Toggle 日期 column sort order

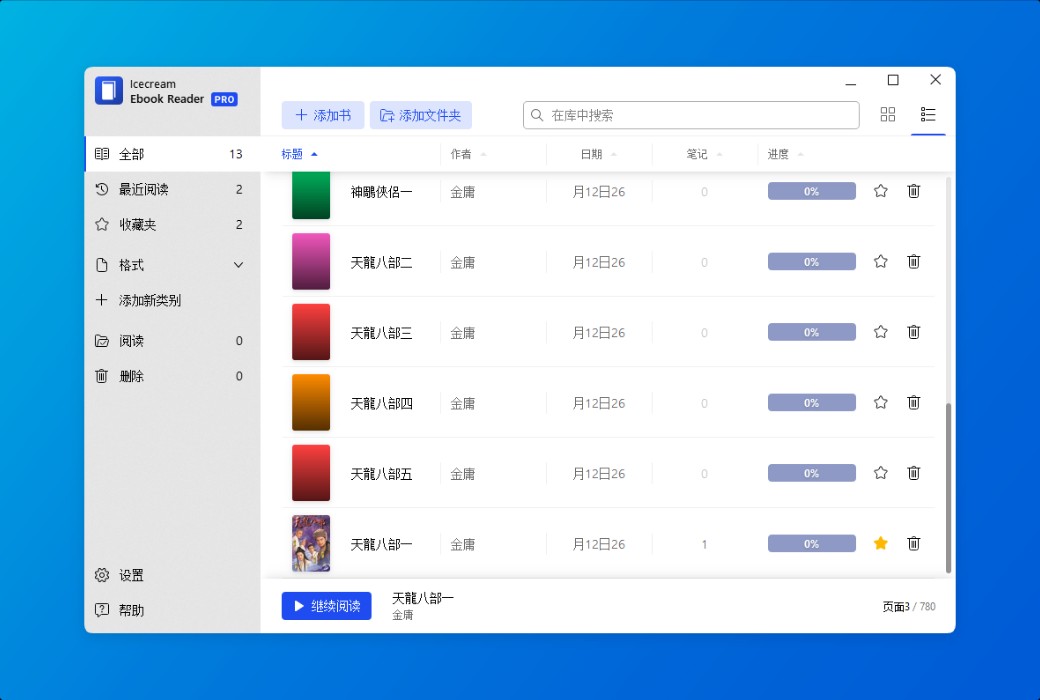pos(593,153)
